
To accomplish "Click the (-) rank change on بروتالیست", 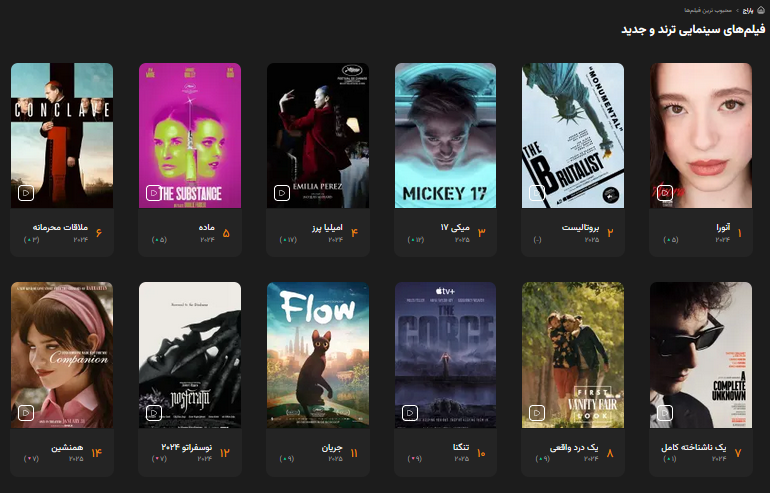I will coord(538,240).
